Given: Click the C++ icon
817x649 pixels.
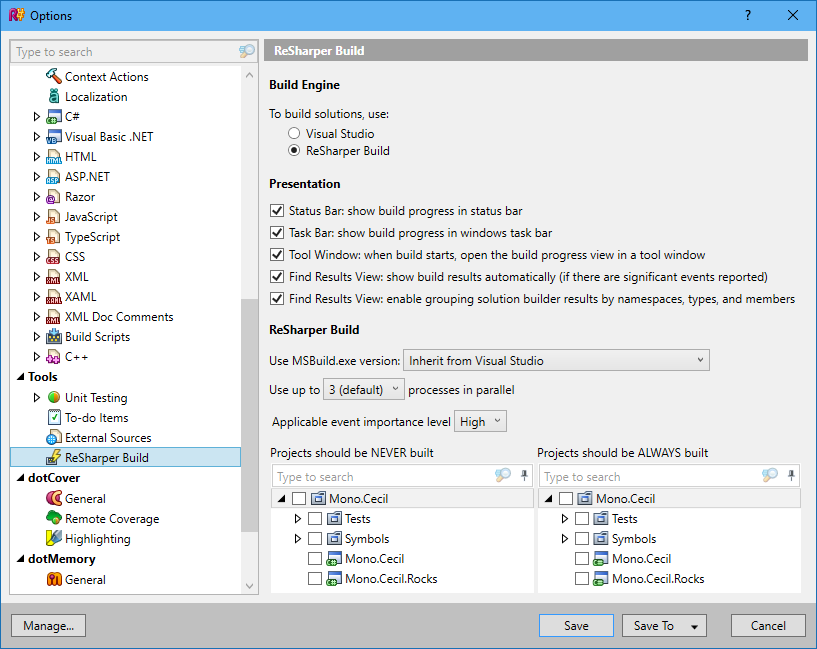Looking at the screenshot, I should 54,357.
